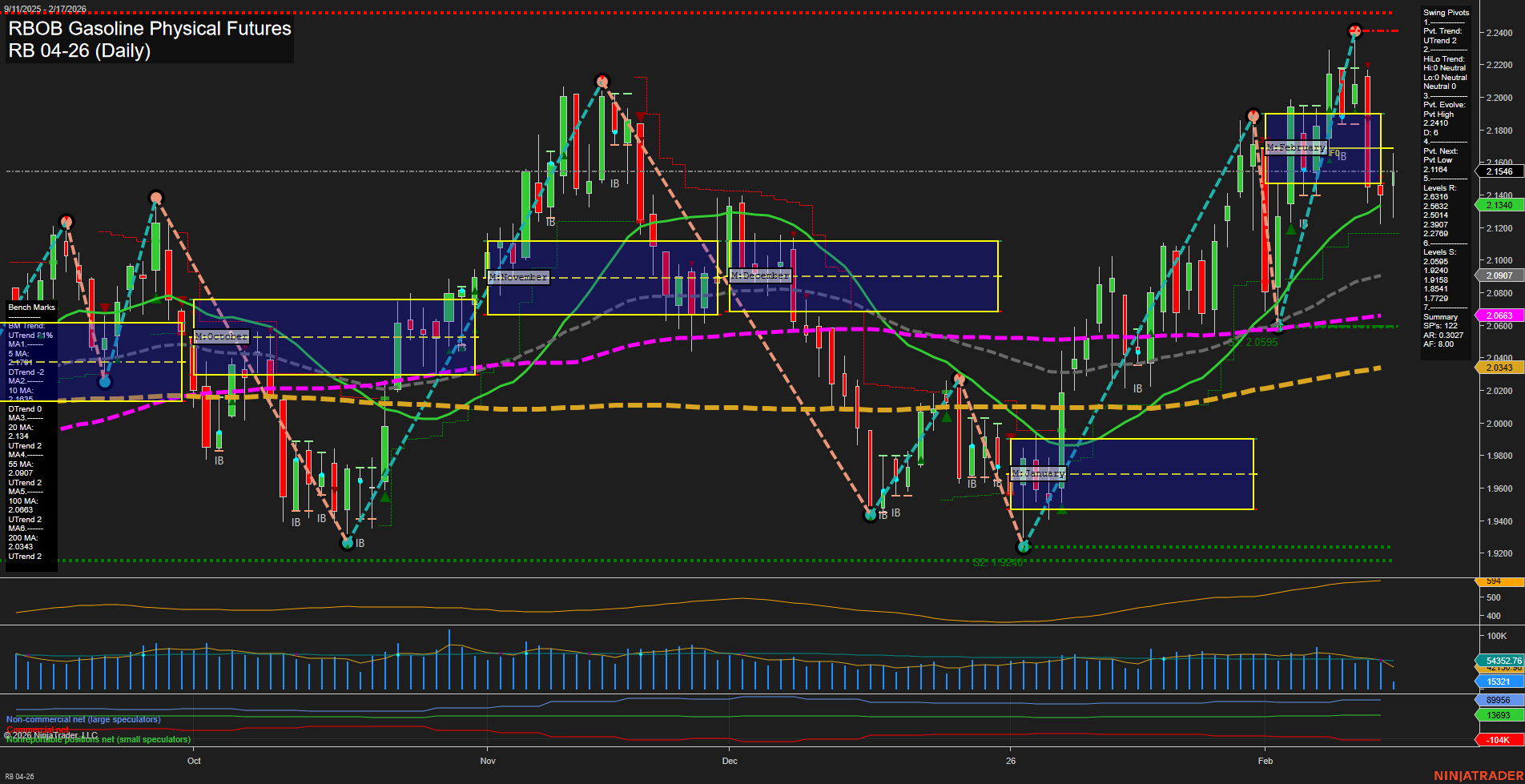Click the chart title RBOB Gasoline Physical Futures

(150, 29)
